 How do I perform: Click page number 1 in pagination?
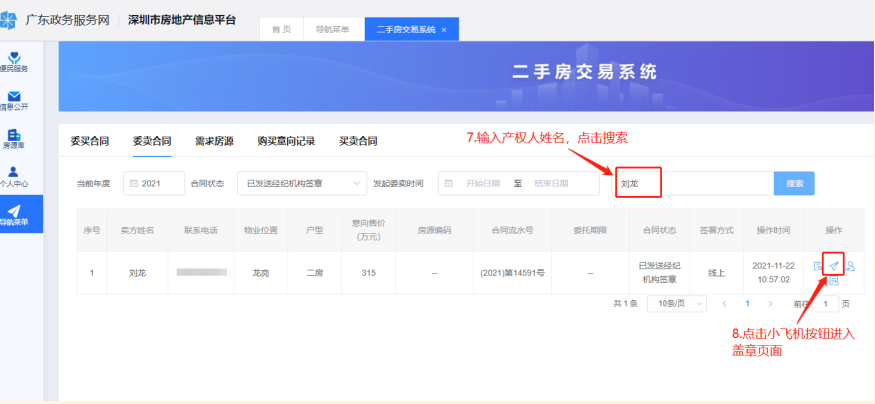(748, 304)
